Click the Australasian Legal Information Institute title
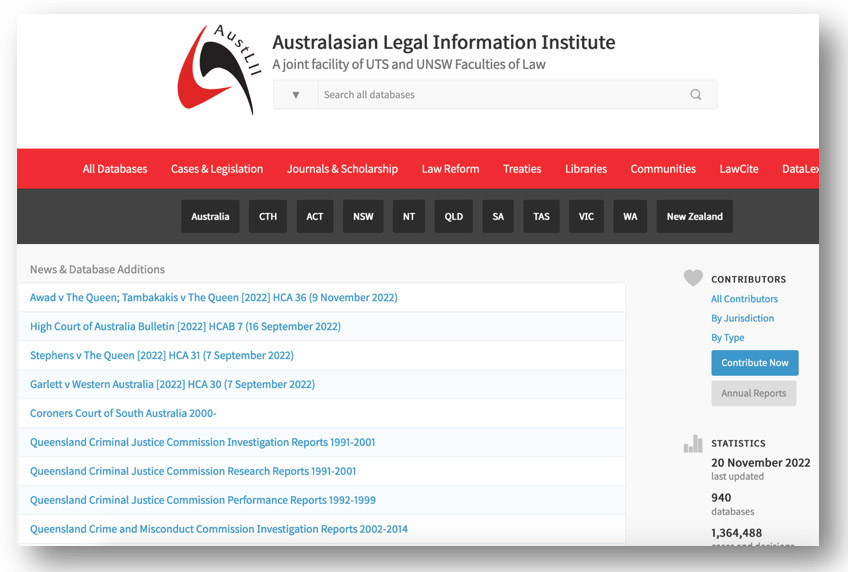Screen dimensions: 848x572 coord(443,42)
